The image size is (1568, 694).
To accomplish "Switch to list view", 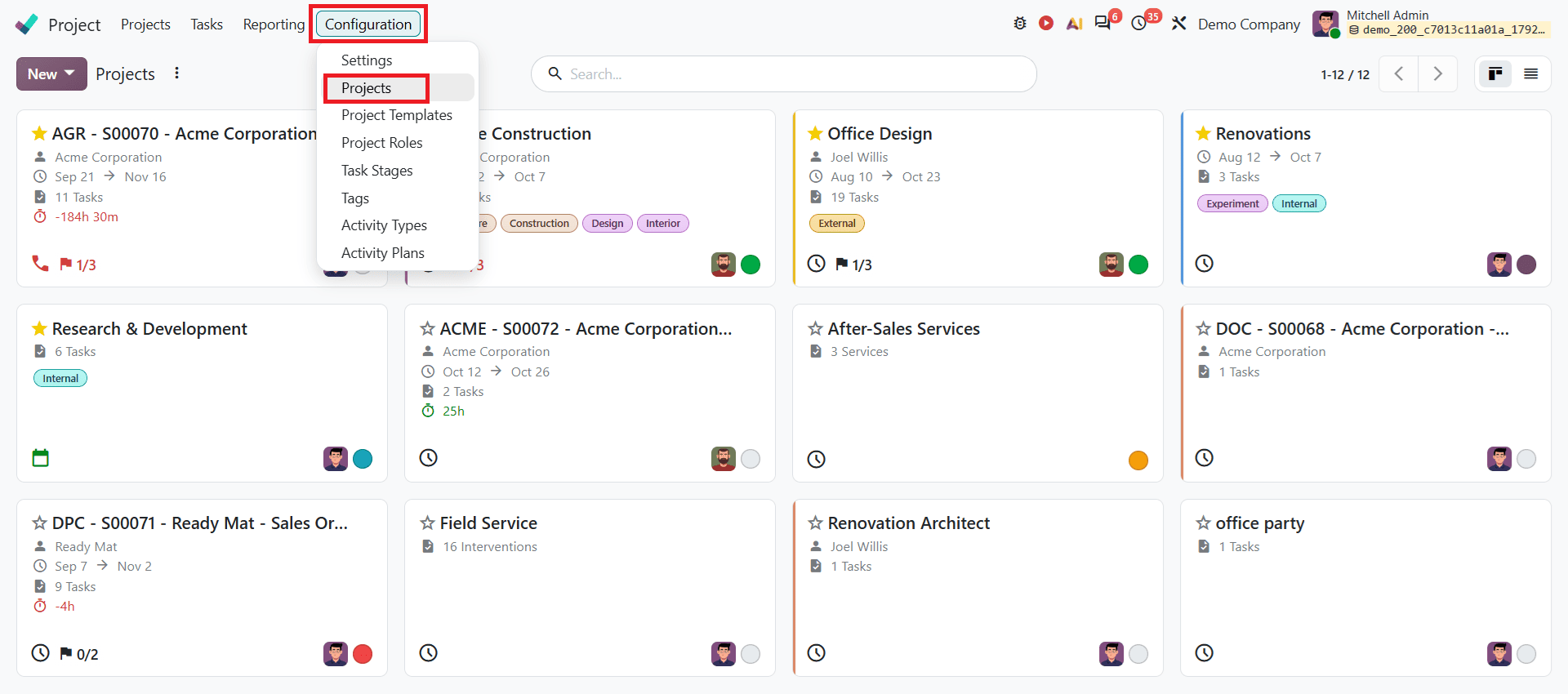I will pos(1531,74).
